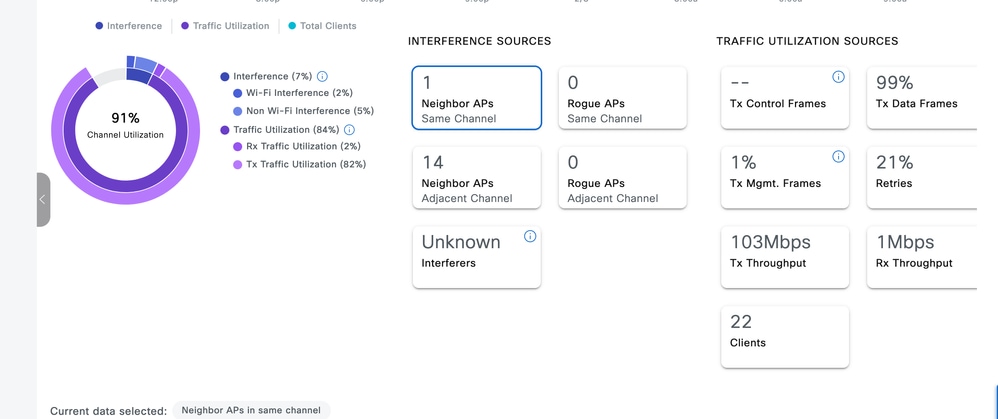
Task: Click Tx traffic light purple donut ring
Action: [125, 199]
